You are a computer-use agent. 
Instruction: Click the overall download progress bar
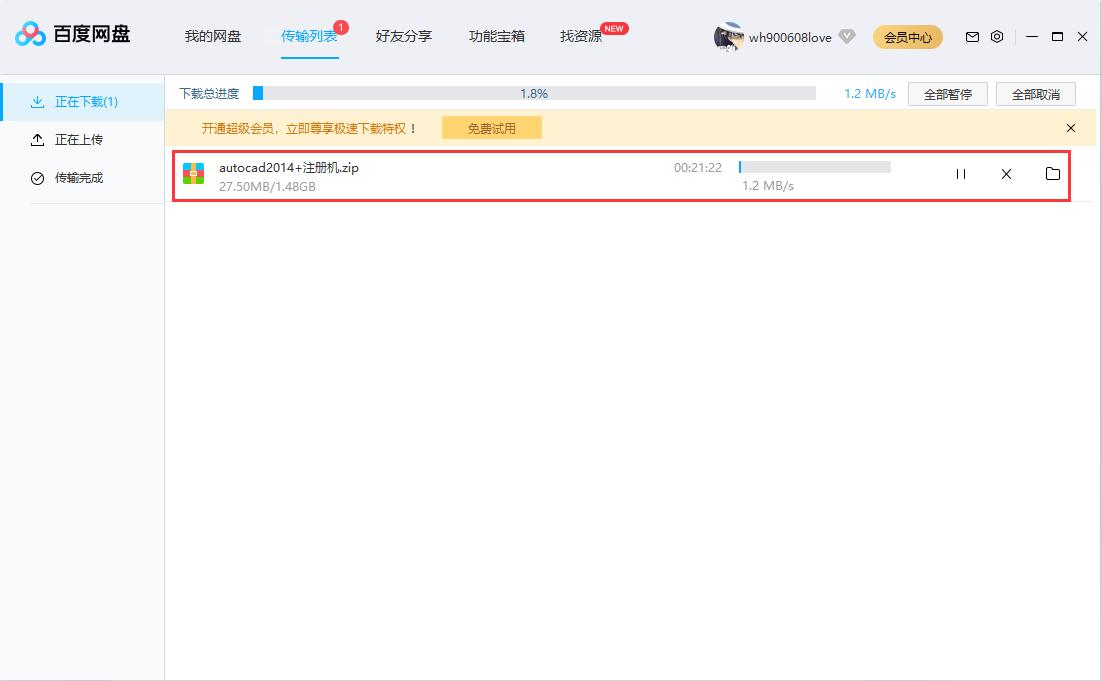(535, 93)
